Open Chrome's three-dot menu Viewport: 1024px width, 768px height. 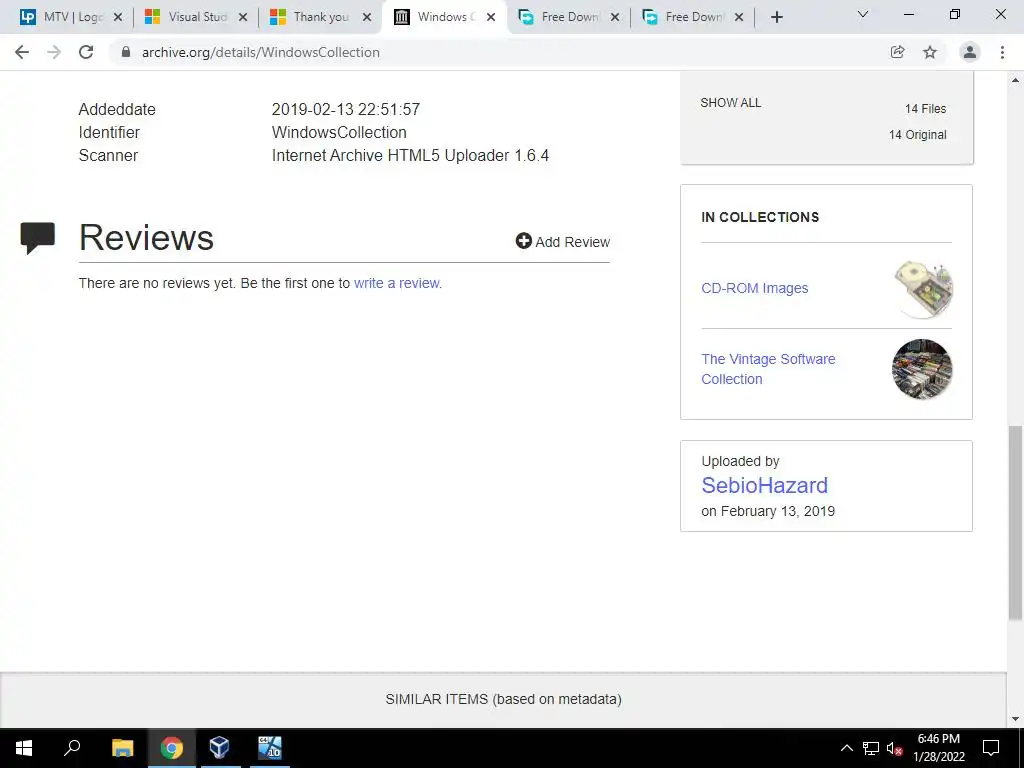pyautogui.click(x=1002, y=52)
